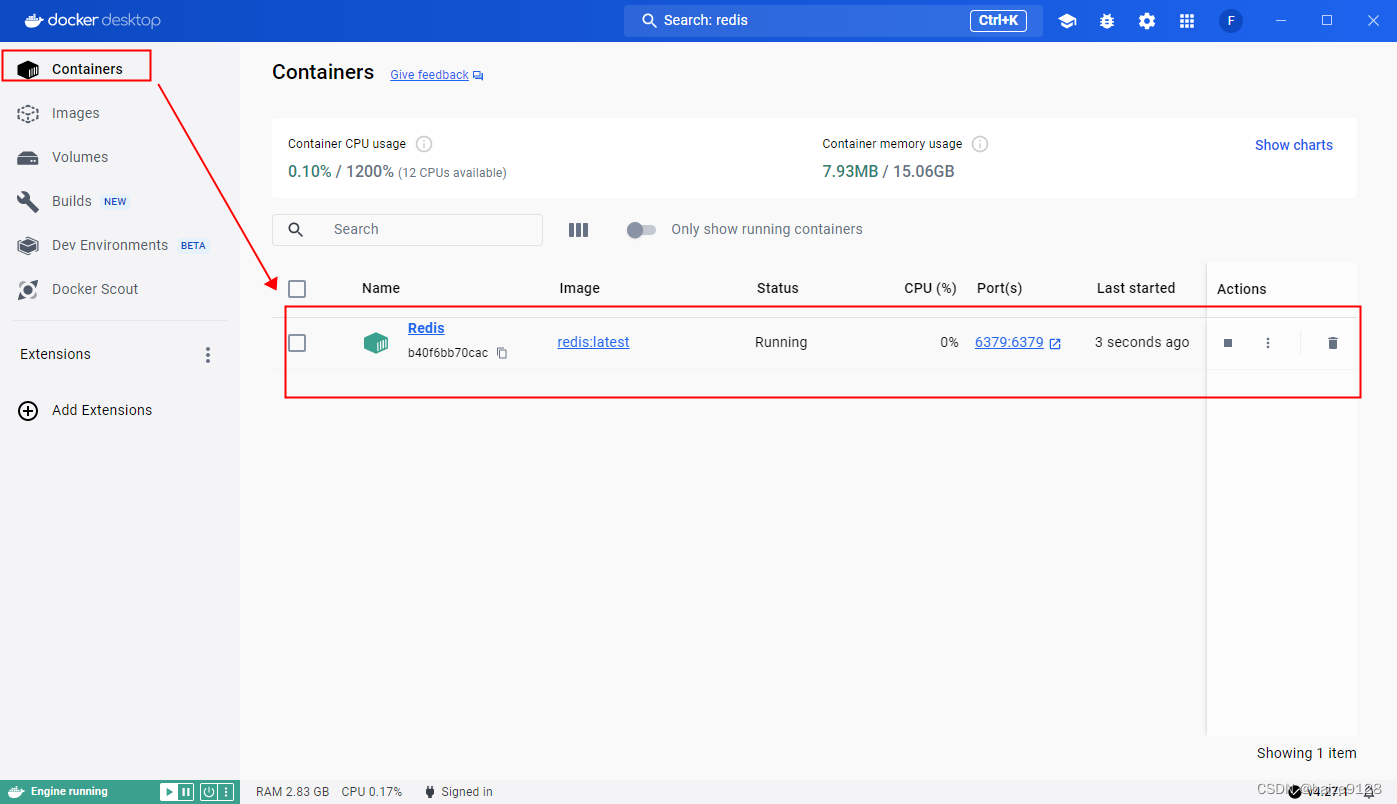Open Redis row more actions menu

(x=1268, y=343)
